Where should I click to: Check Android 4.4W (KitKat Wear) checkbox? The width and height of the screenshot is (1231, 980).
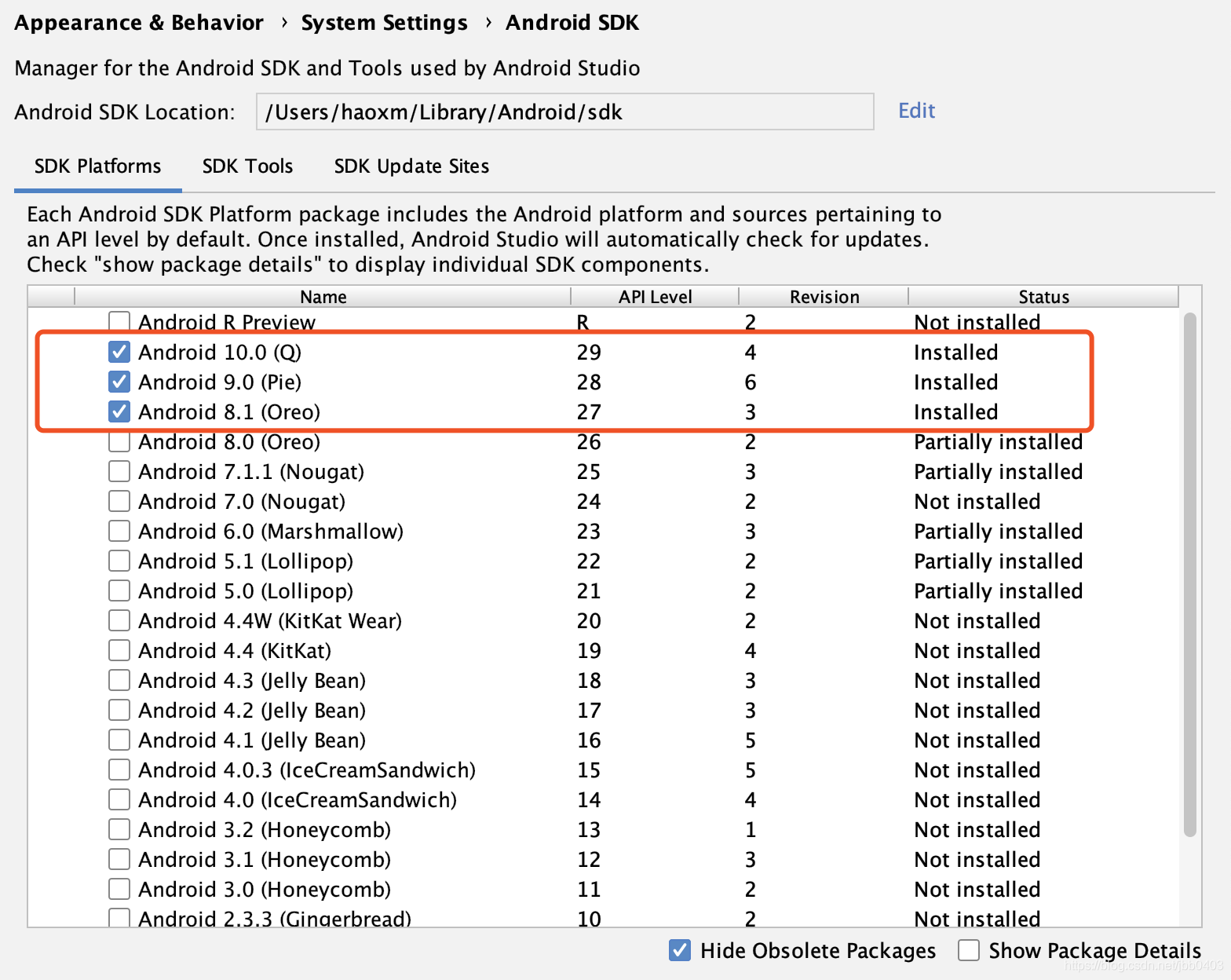119,620
